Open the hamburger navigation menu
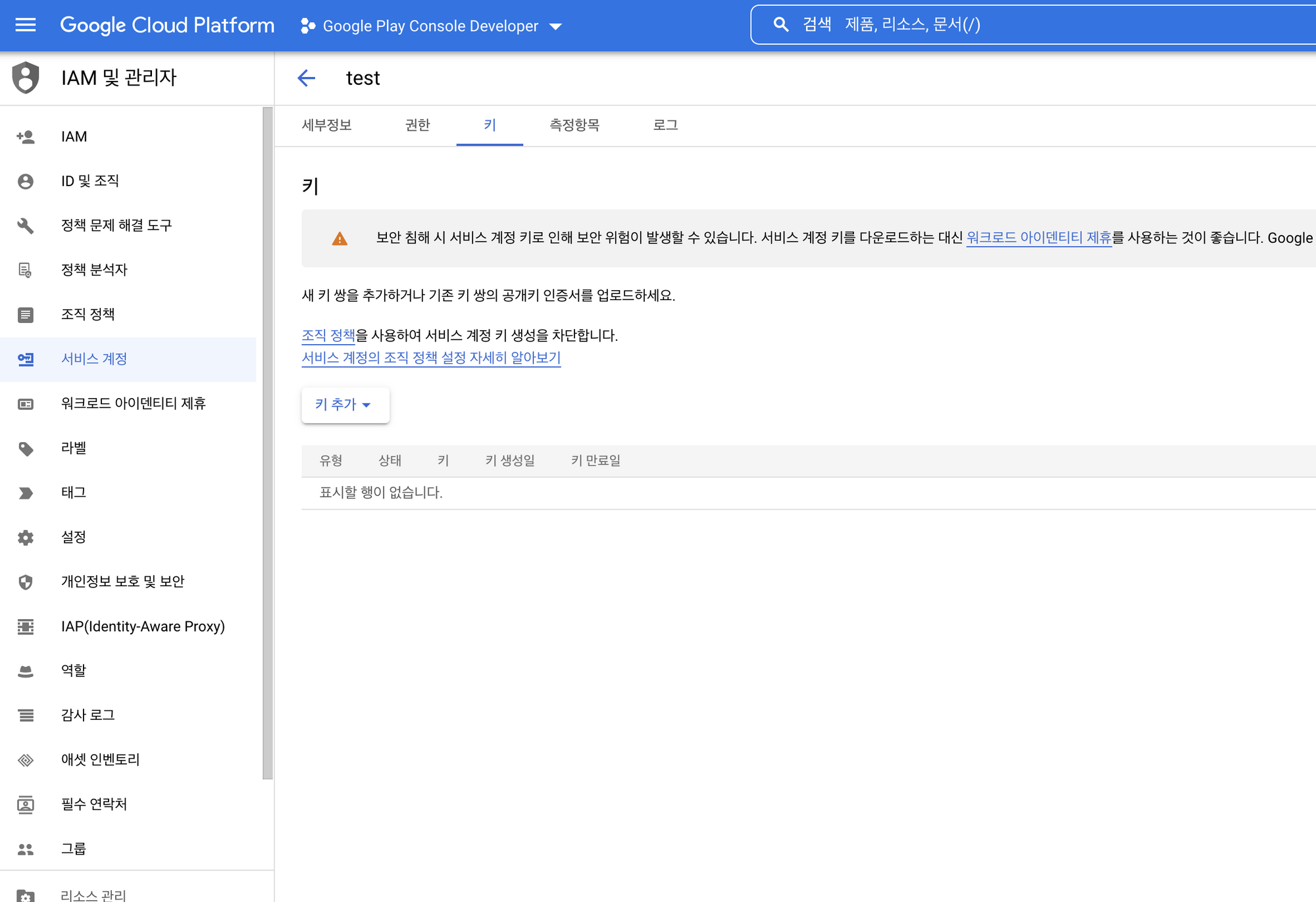The height and width of the screenshot is (902, 1316). coord(25,25)
